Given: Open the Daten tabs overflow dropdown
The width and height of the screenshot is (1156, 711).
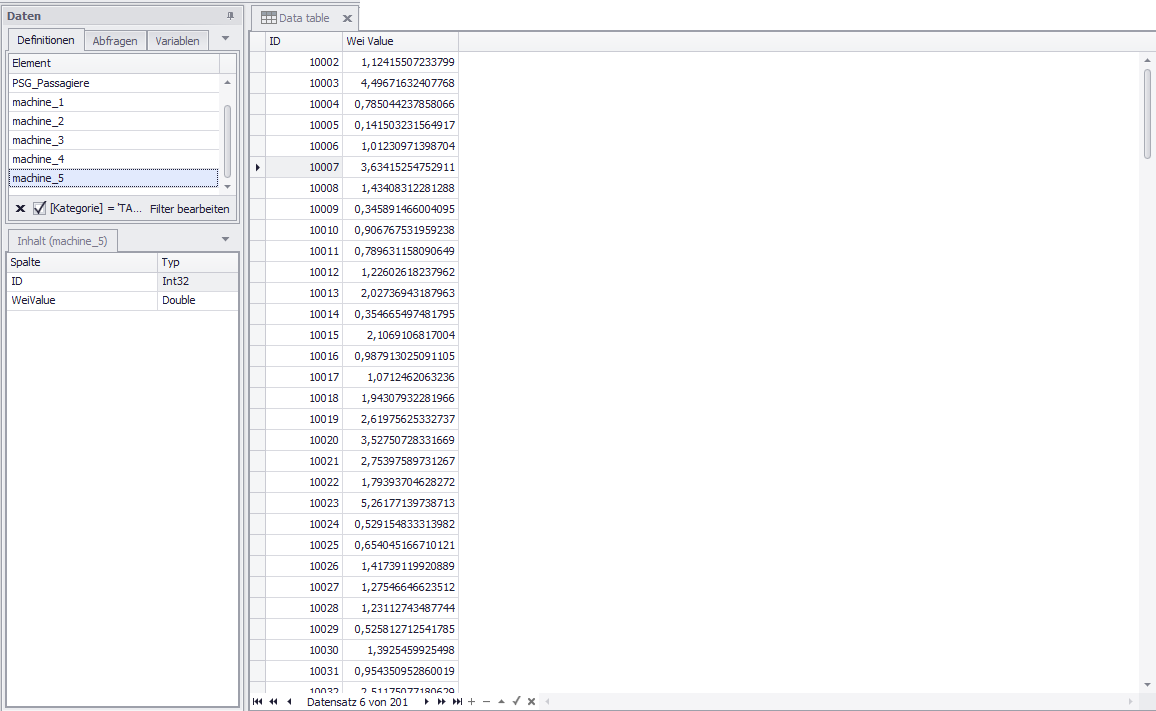Looking at the screenshot, I should [225, 39].
